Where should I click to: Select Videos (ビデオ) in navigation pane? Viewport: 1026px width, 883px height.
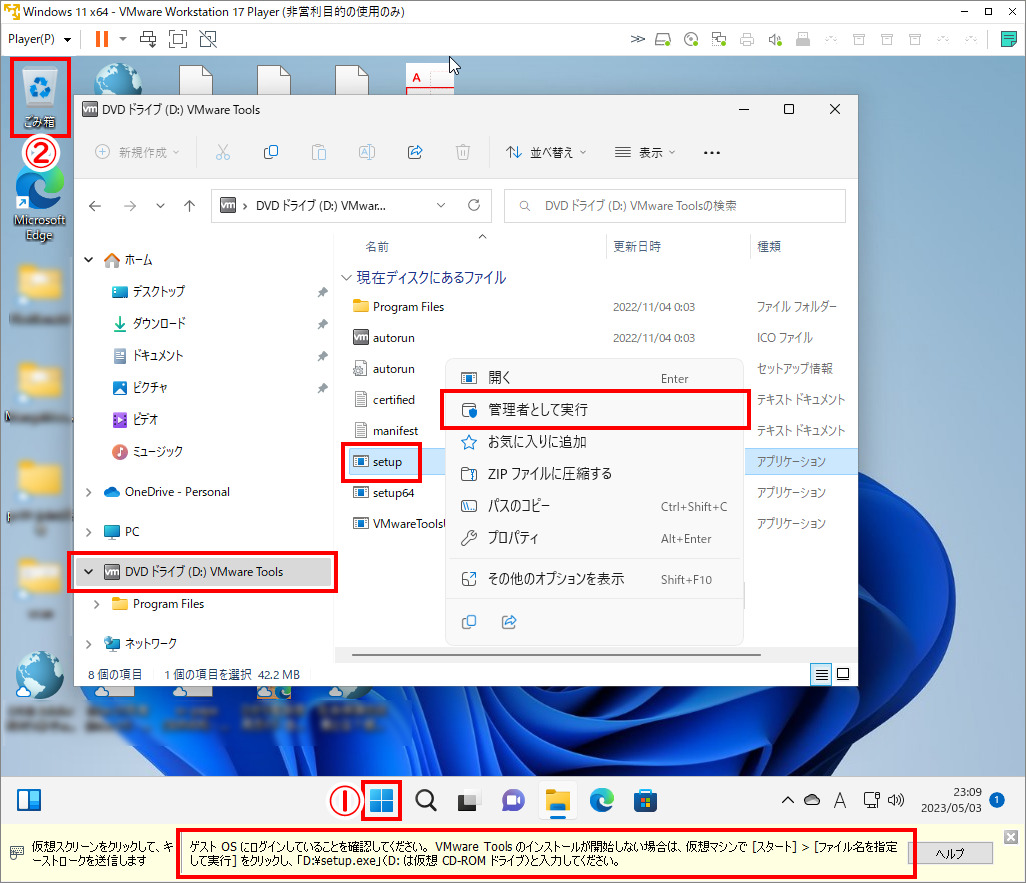145,420
